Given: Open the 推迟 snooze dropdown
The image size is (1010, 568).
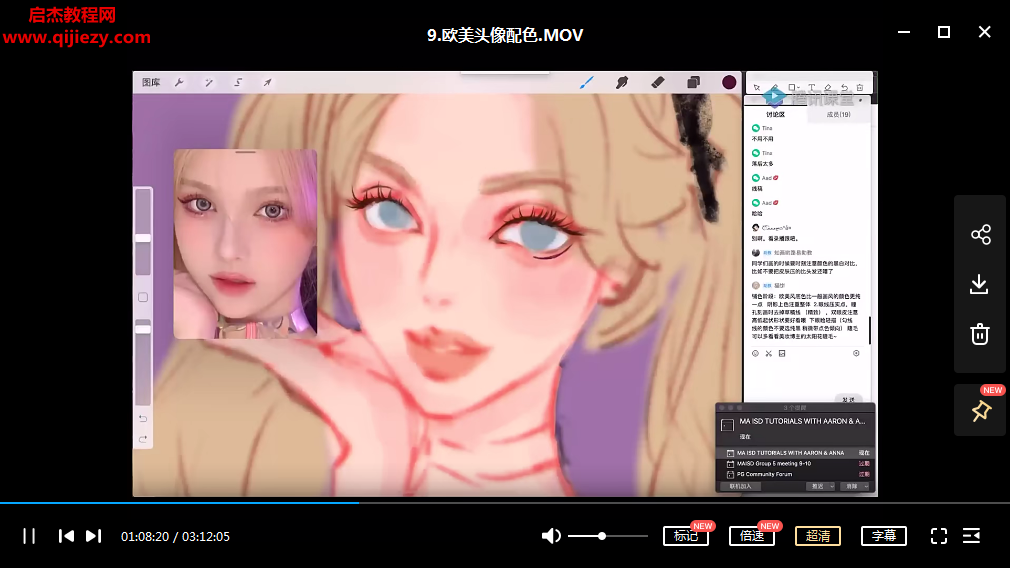Looking at the screenshot, I should click(x=821, y=486).
